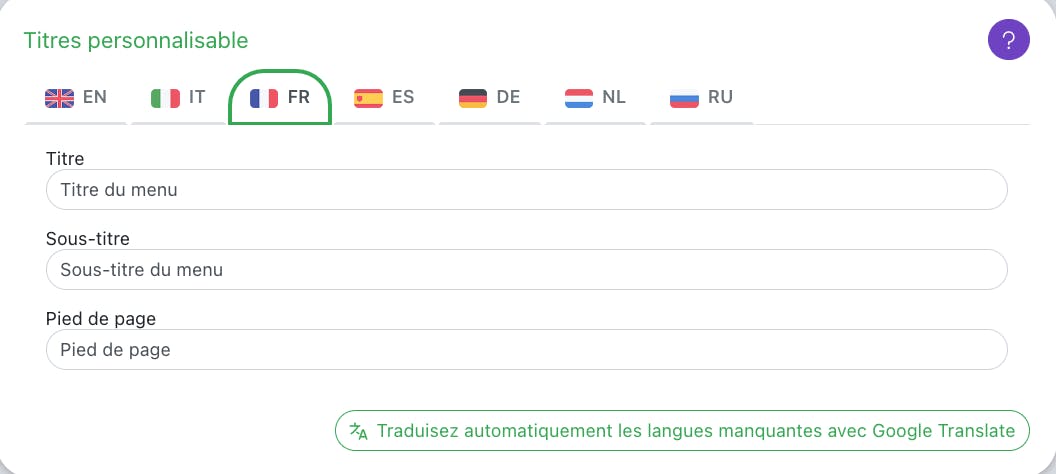The image size is (1056, 474).
Task: Select the active FR tab label
Action: tap(298, 98)
